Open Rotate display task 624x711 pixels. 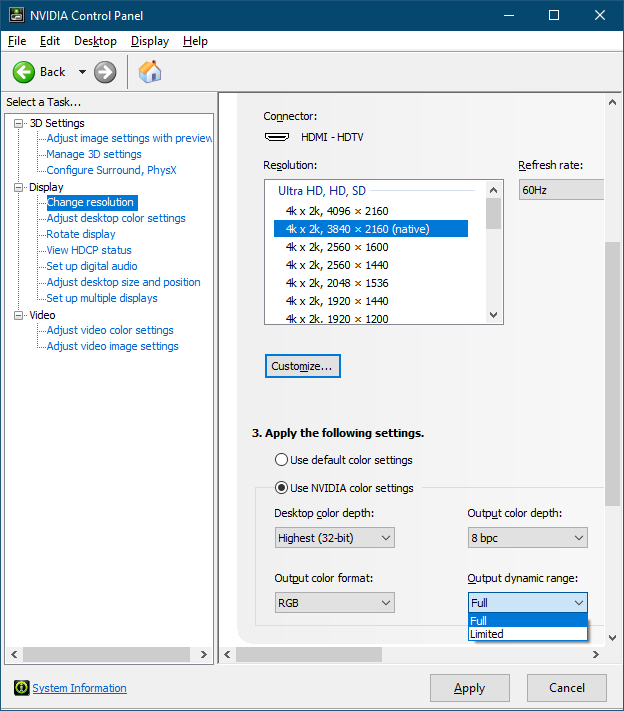pyautogui.click(x=81, y=234)
